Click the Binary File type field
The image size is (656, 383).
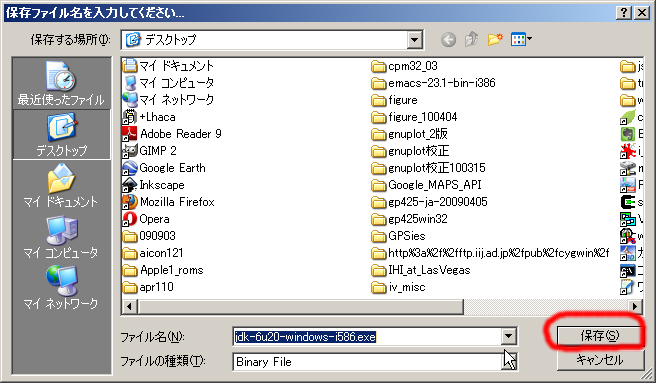click(x=367, y=362)
